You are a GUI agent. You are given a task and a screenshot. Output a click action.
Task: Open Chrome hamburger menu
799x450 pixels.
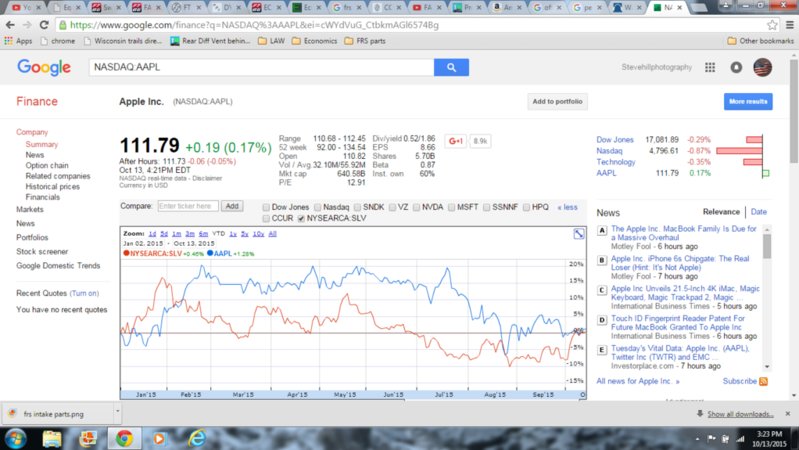789,25
